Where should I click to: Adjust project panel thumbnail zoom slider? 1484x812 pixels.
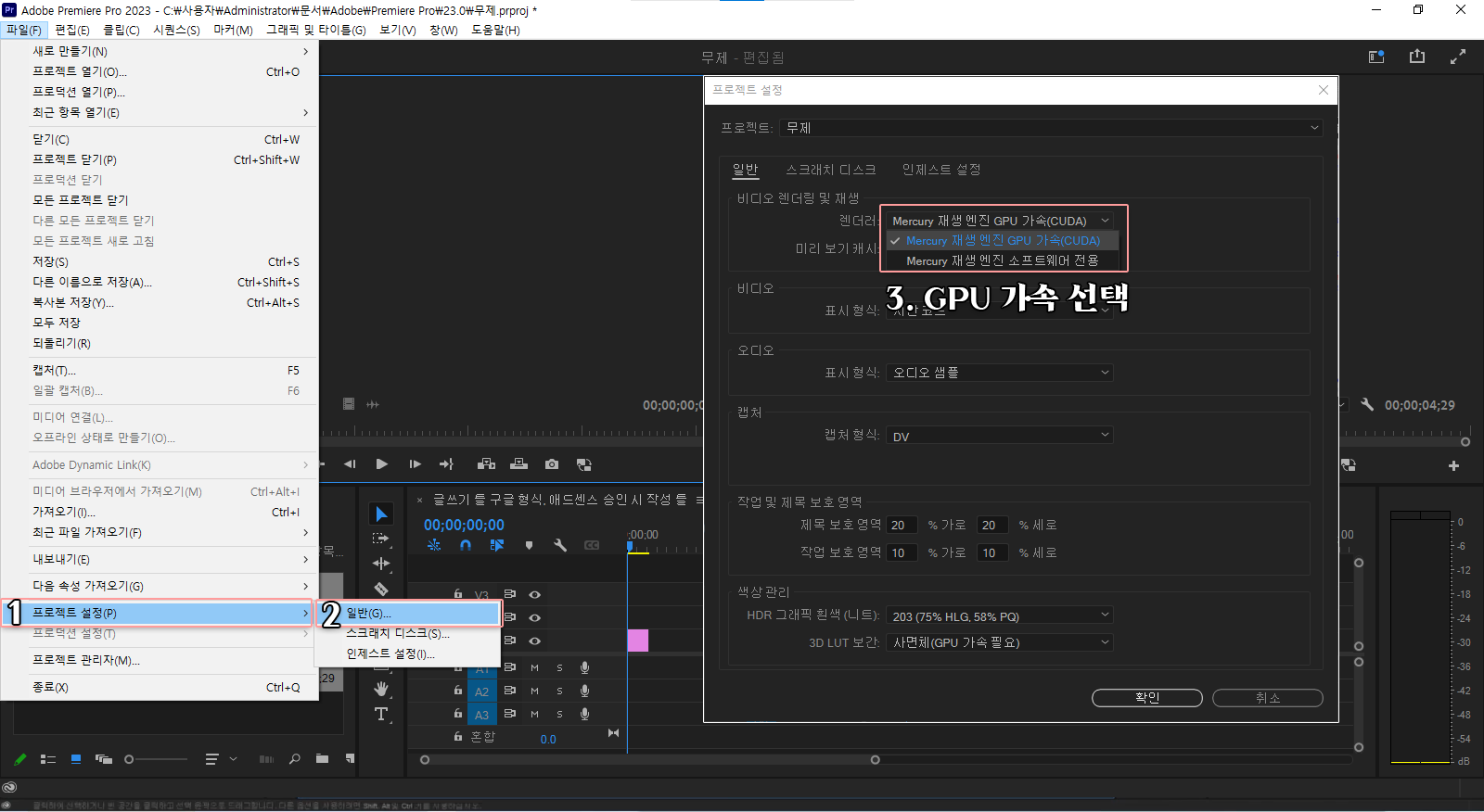tap(156, 759)
